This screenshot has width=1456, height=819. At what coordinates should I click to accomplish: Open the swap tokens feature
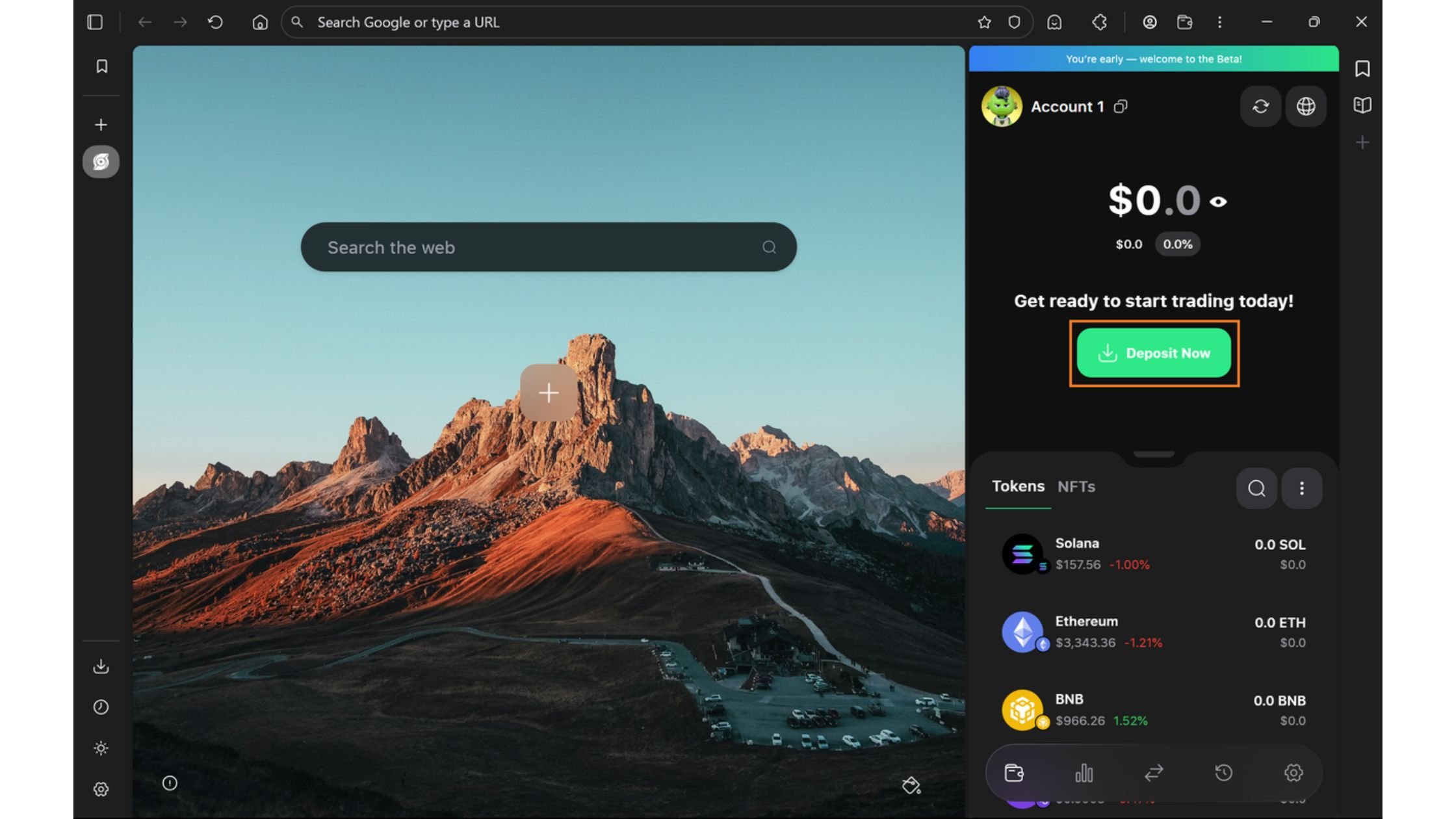(1154, 773)
